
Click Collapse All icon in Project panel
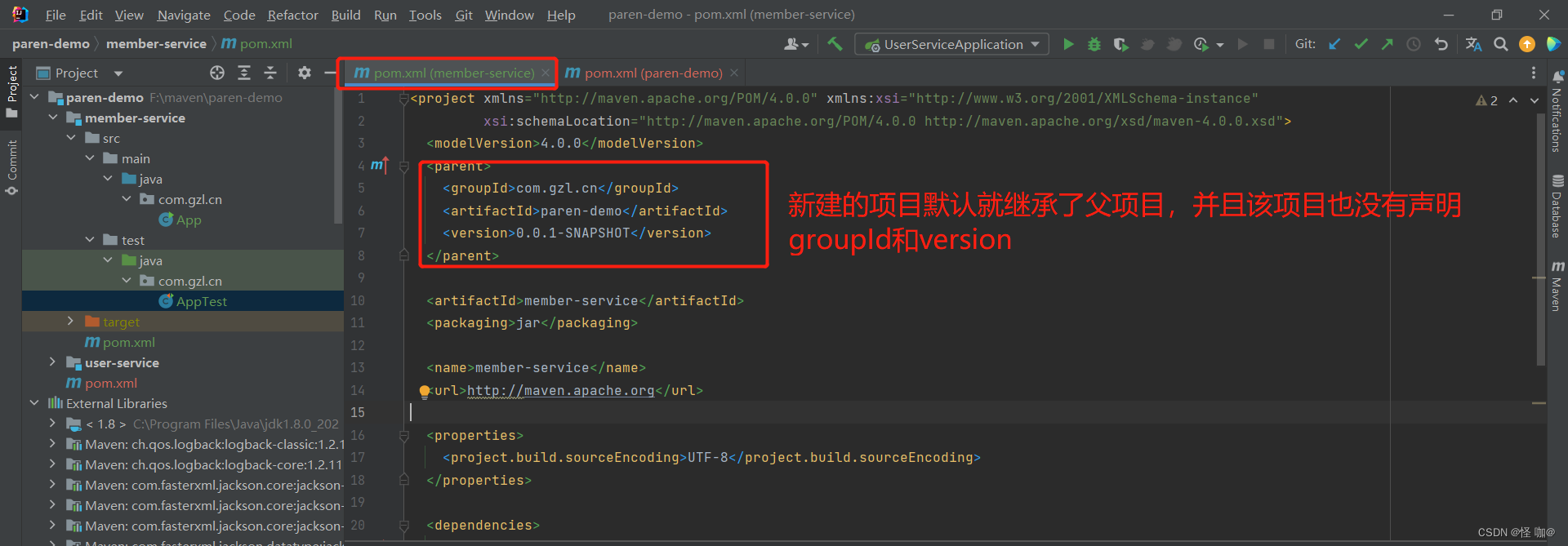[x=270, y=73]
